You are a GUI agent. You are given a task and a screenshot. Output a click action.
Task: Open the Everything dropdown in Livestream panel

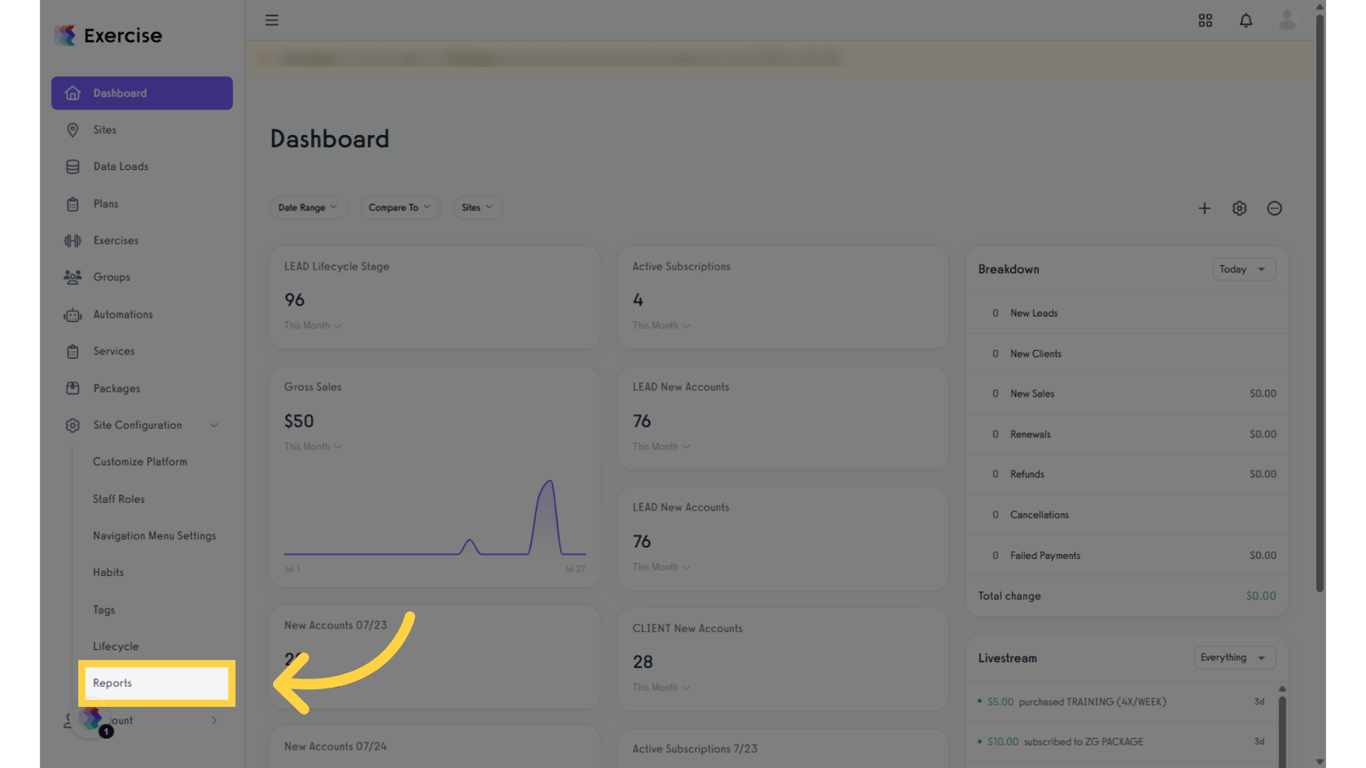click(1233, 657)
